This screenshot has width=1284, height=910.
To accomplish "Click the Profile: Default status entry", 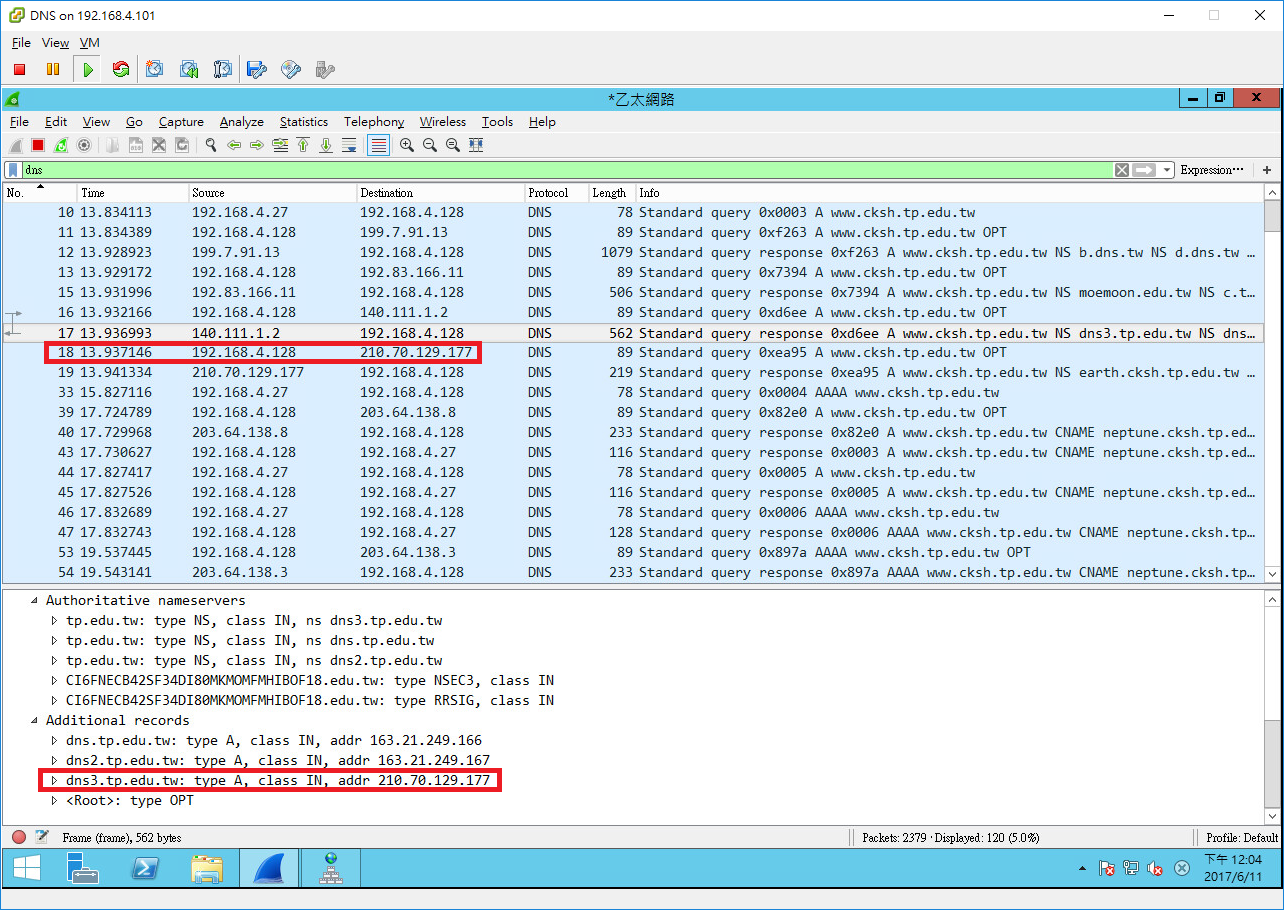I will click(x=1242, y=837).
